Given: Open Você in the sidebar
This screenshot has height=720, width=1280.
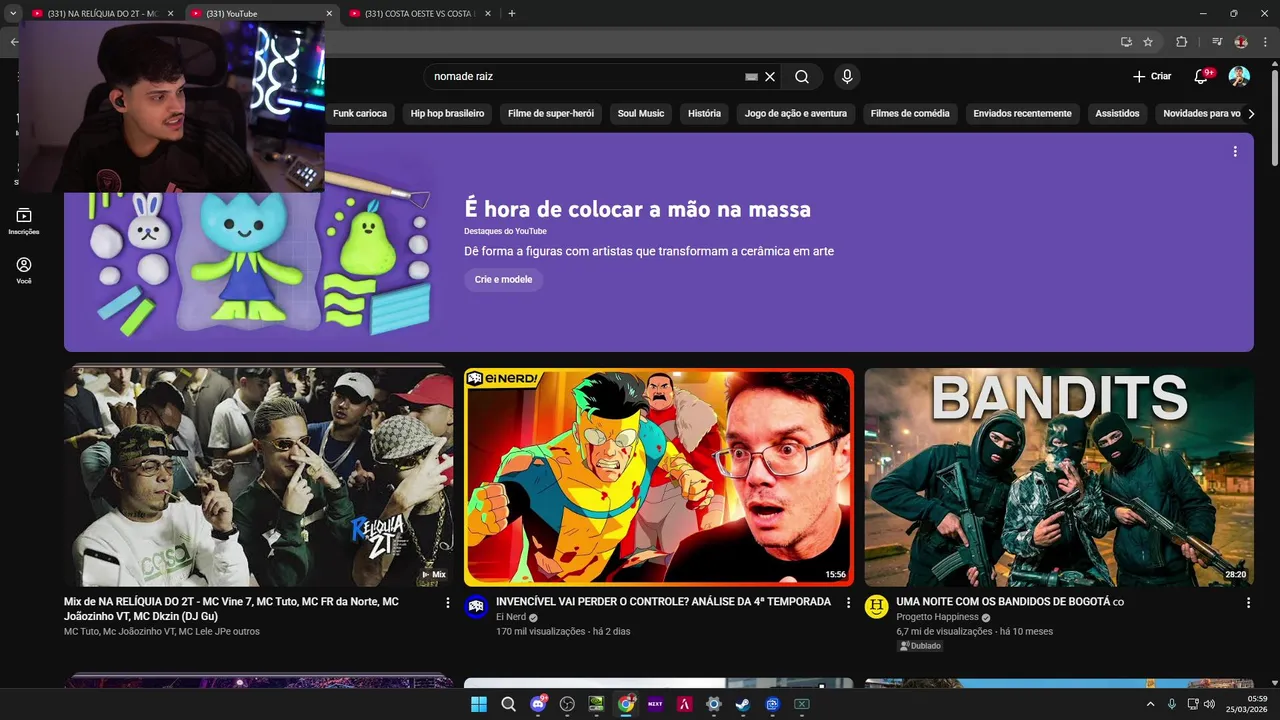Looking at the screenshot, I should pos(24,270).
